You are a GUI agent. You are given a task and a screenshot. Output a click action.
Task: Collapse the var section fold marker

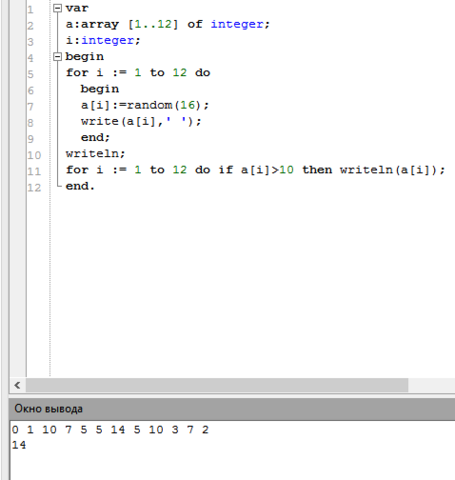point(58,8)
